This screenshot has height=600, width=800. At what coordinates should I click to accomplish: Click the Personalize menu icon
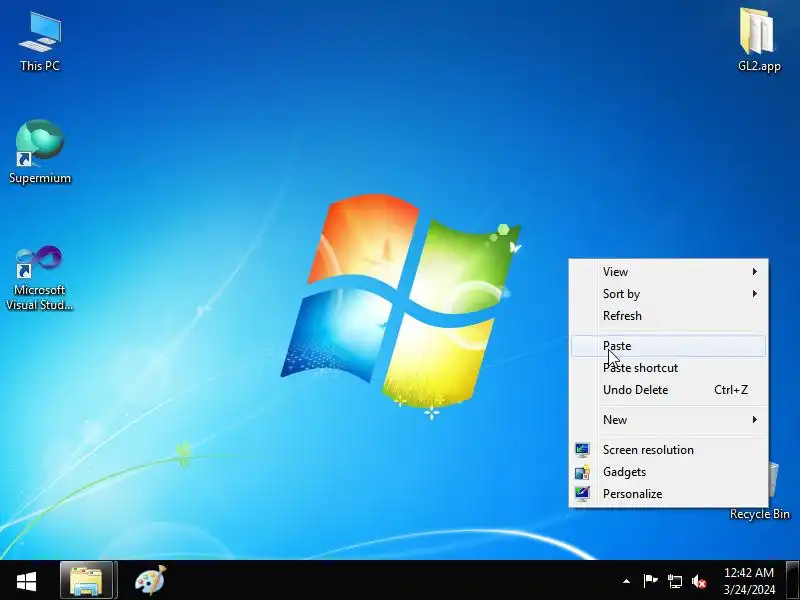pyautogui.click(x=582, y=493)
